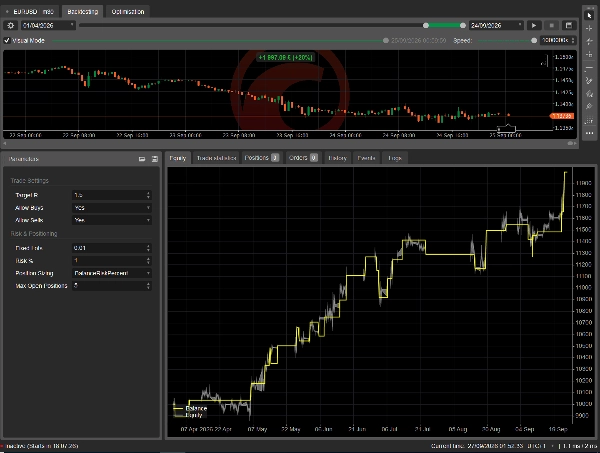Select the crosshair tool in drawing toolbar
The image size is (600, 453).
click(x=589, y=28)
